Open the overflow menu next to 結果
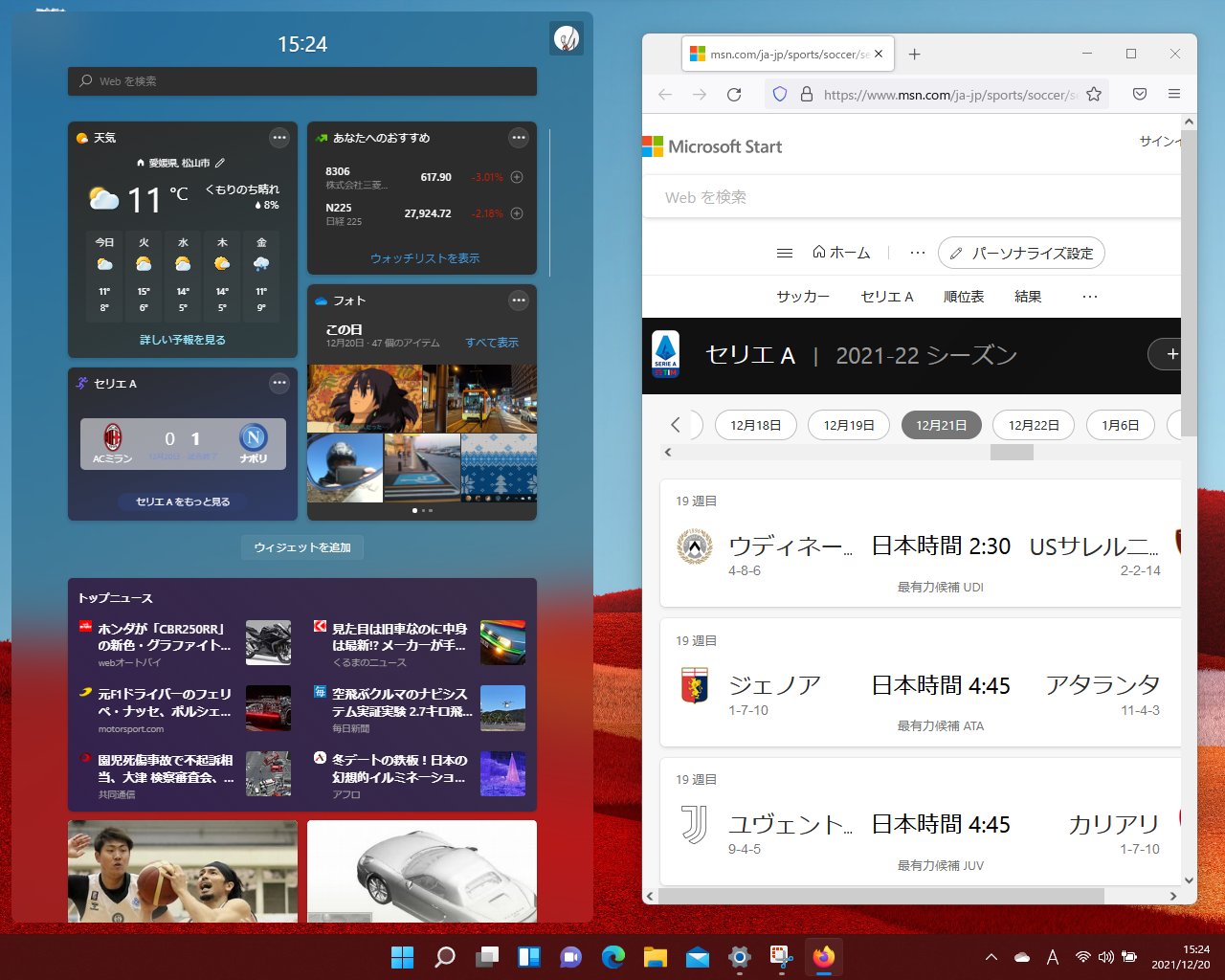 click(1089, 297)
